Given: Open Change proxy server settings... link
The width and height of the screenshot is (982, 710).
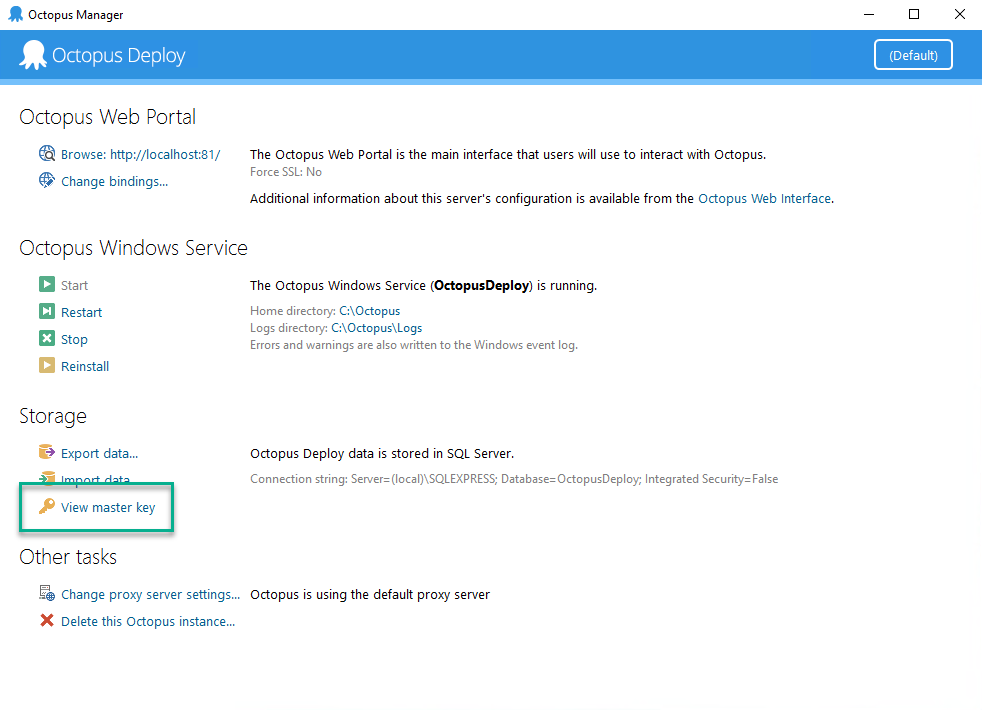Looking at the screenshot, I should [x=150, y=595].
